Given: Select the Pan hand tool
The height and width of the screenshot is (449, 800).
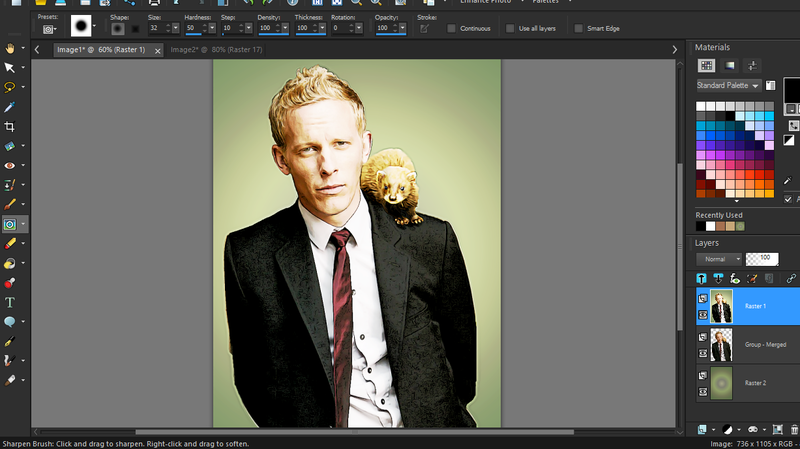Looking at the screenshot, I should 10,48.
